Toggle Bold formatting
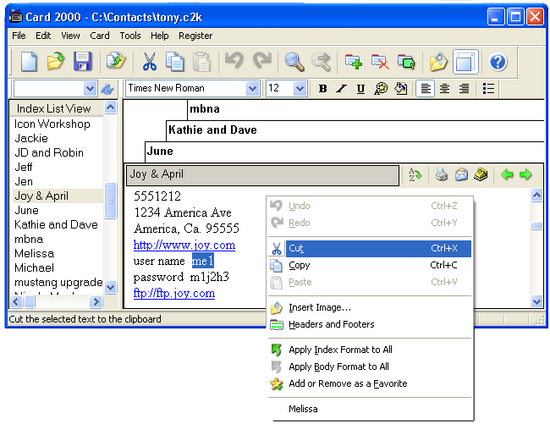The image size is (550, 441). [x=323, y=88]
